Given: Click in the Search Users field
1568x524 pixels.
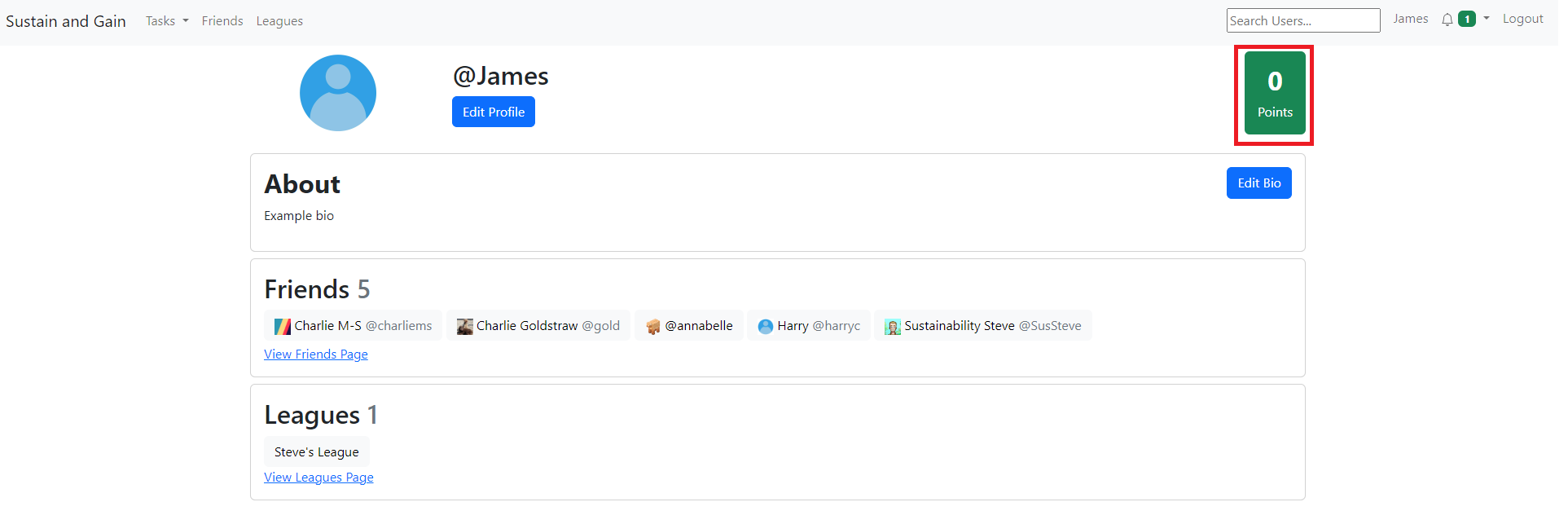Looking at the screenshot, I should tap(1302, 20).
